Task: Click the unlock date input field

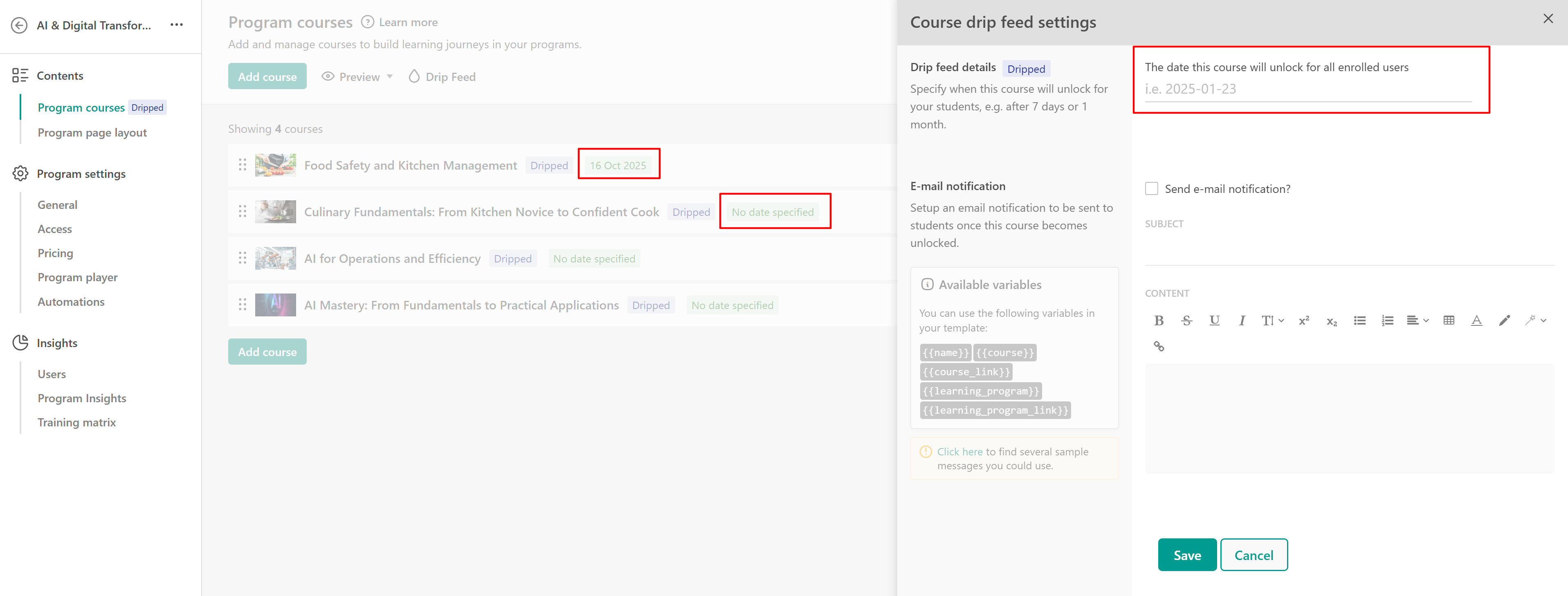Action: (x=1307, y=89)
